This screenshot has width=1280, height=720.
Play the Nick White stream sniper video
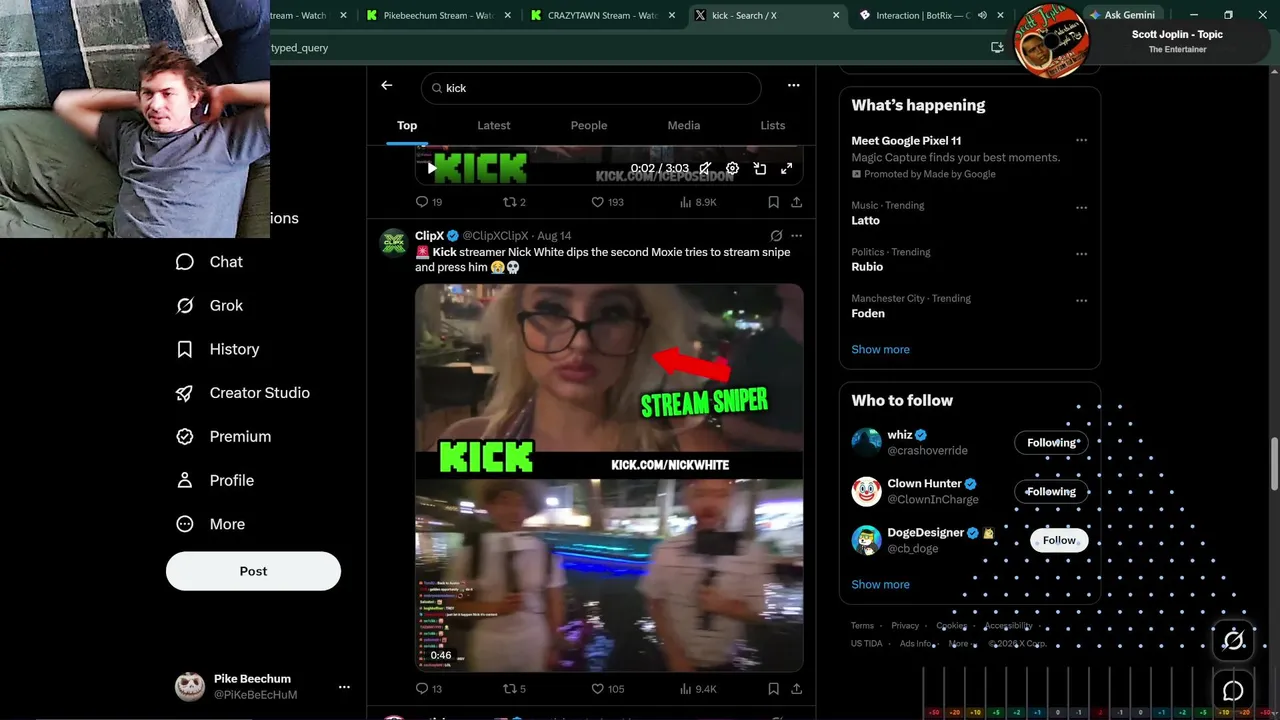click(609, 478)
